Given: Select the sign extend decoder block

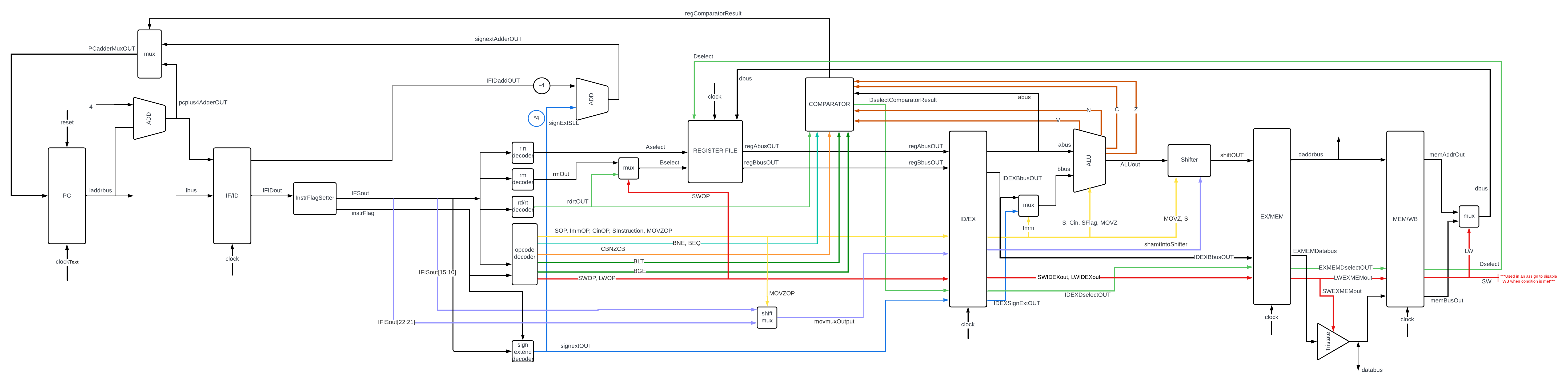Looking at the screenshot, I should (523, 351).
